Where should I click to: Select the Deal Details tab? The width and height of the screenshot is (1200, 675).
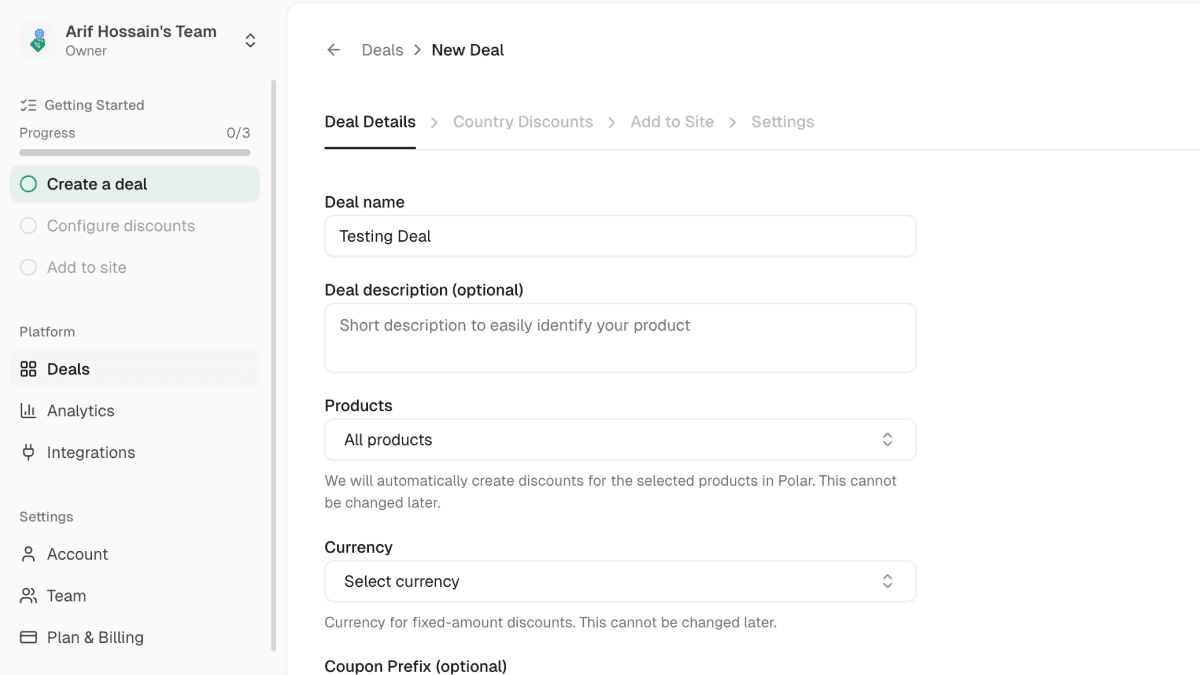click(x=370, y=121)
